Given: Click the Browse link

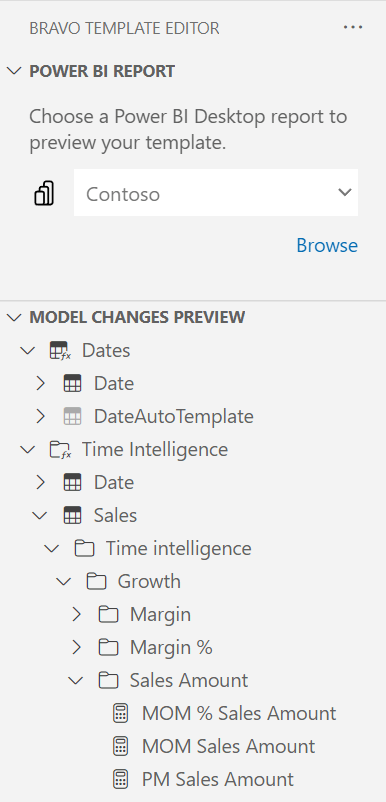Looking at the screenshot, I should (x=327, y=246).
